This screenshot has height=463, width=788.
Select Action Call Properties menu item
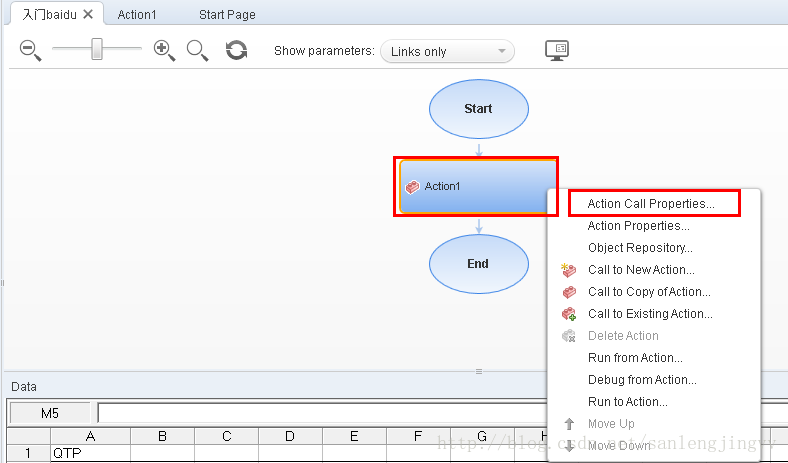tap(651, 204)
